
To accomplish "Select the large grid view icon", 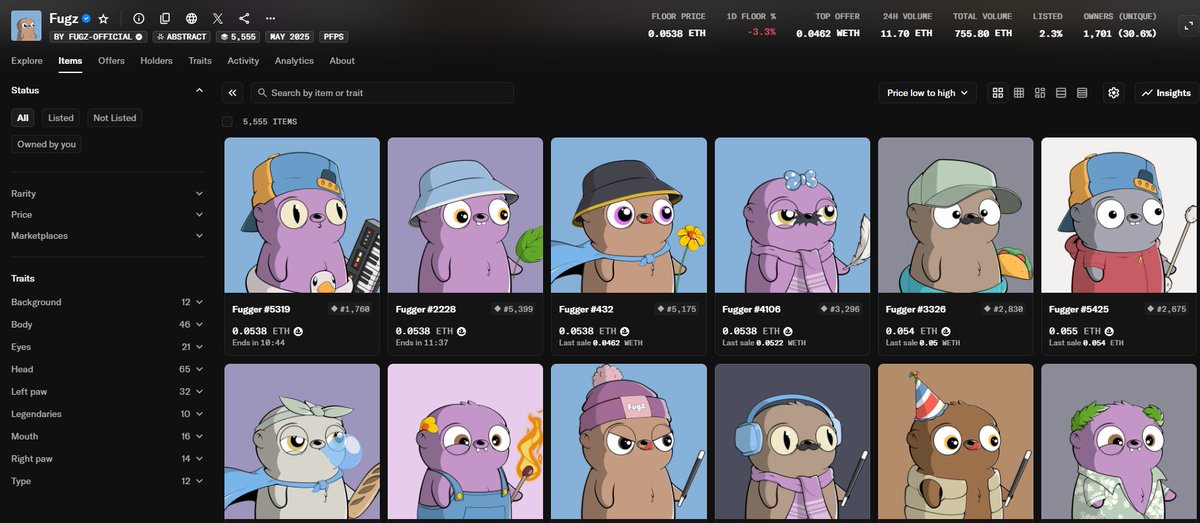I will [998, 93].
